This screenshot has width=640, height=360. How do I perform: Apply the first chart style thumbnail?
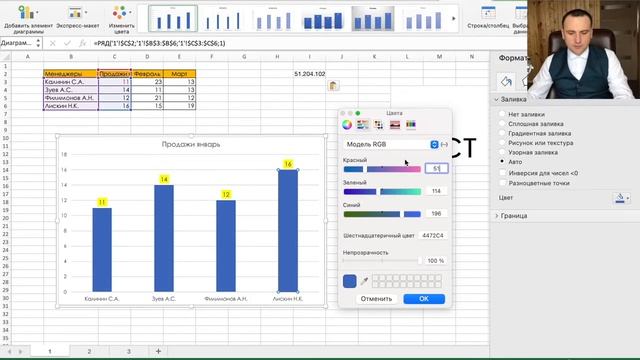173,18
